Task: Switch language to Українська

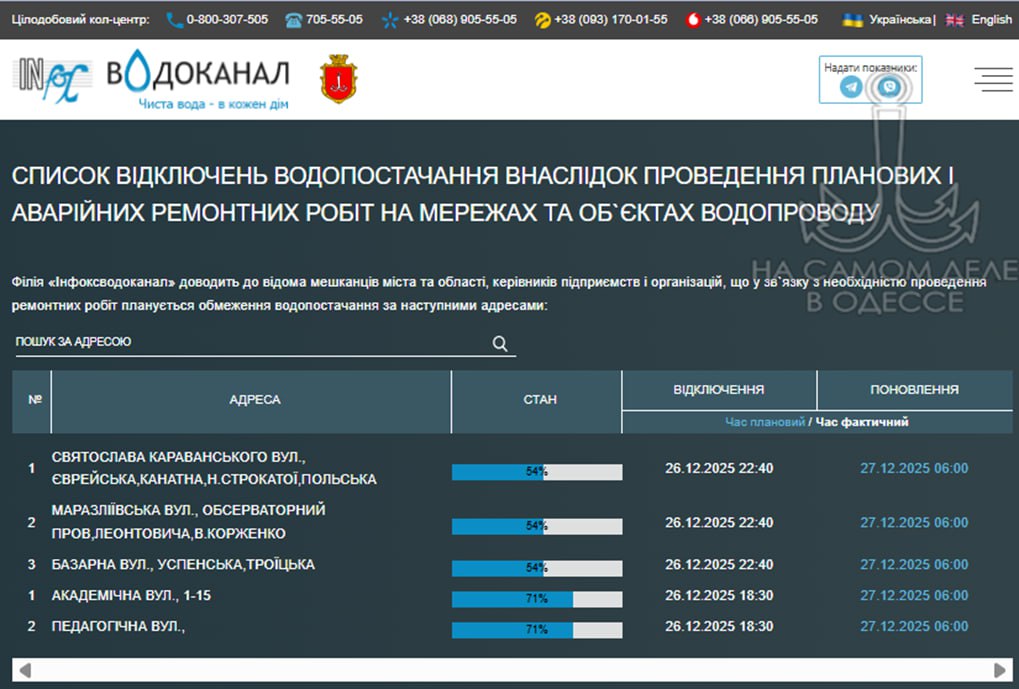Action: (x=900, y=19)
